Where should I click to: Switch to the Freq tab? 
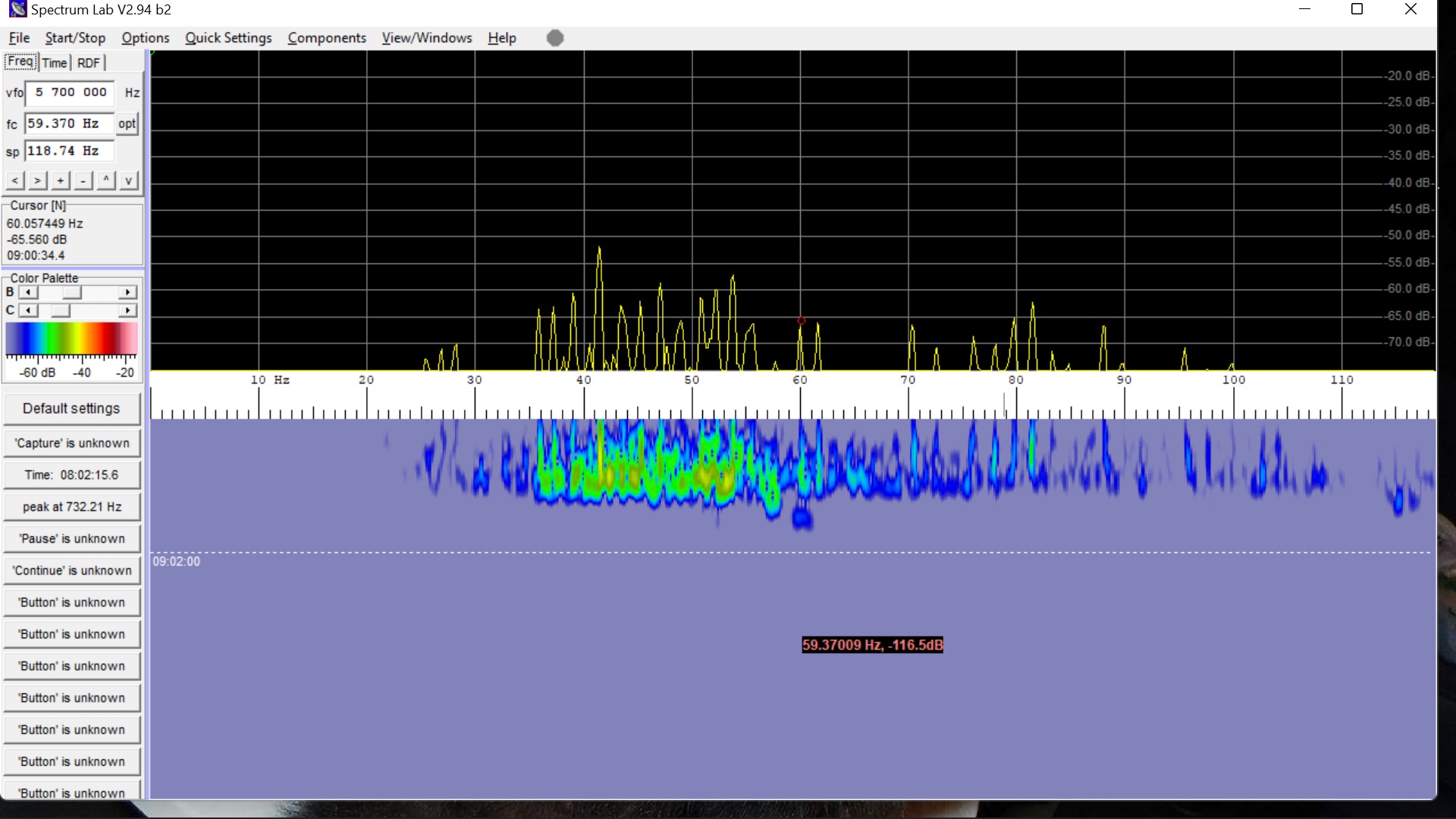pyautogui.click(x=20, y=61)
